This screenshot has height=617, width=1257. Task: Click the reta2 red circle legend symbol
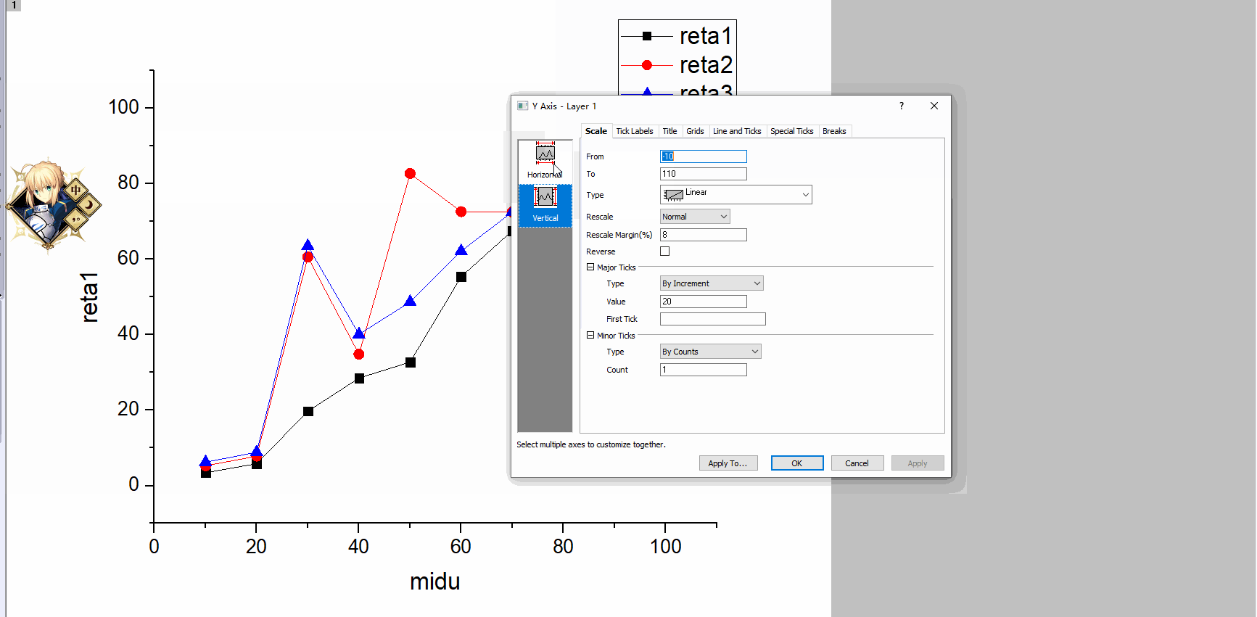tap(646, 65)
